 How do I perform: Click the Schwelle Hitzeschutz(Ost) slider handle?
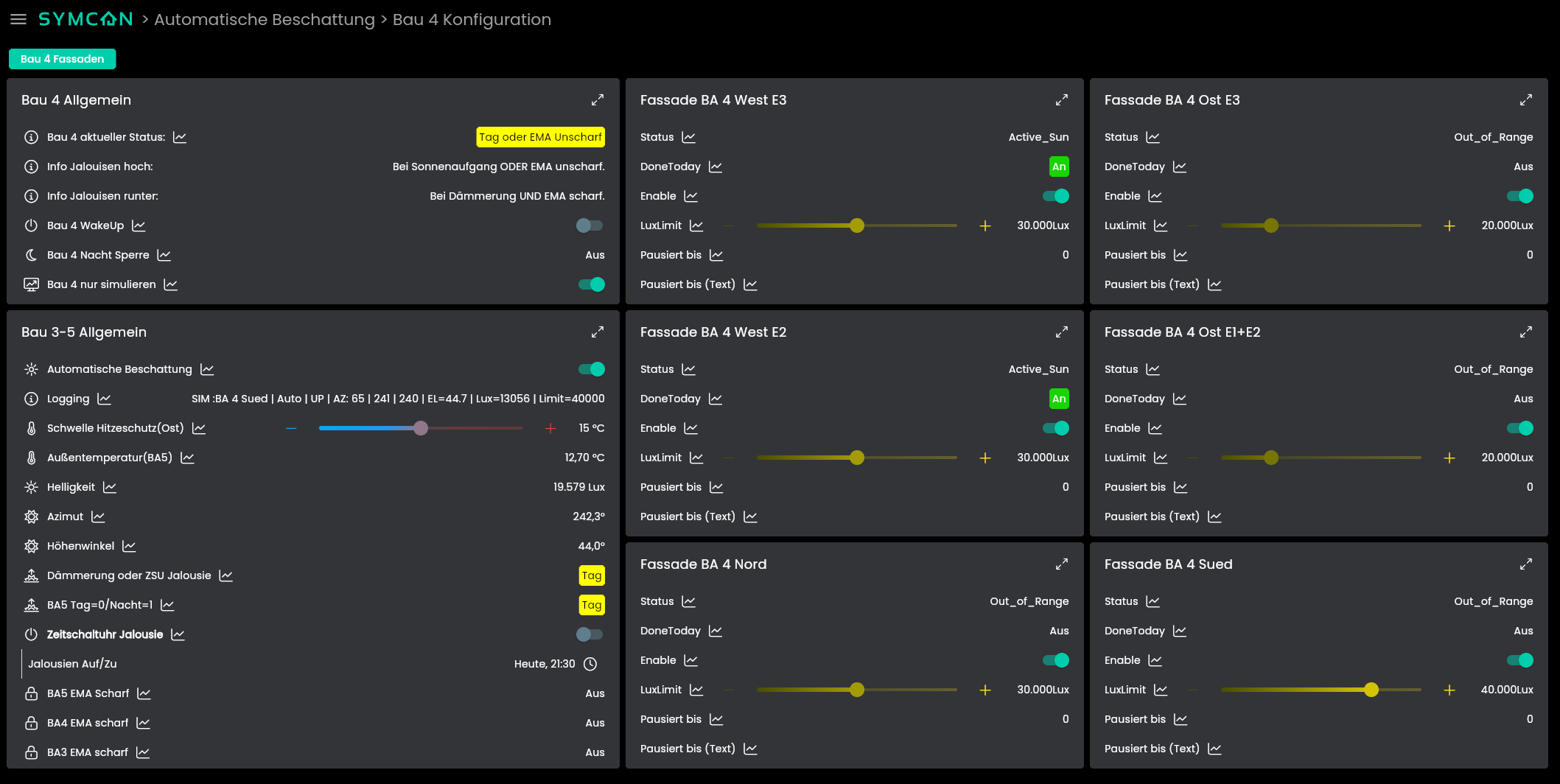click(x=421, y=428)
